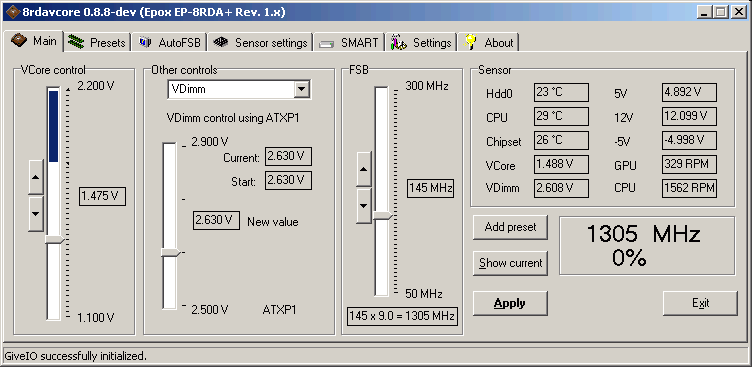Viewport: 752px width, 367px height.
Task: Maximize the 8rdavcore window
Action: [720, 12]
